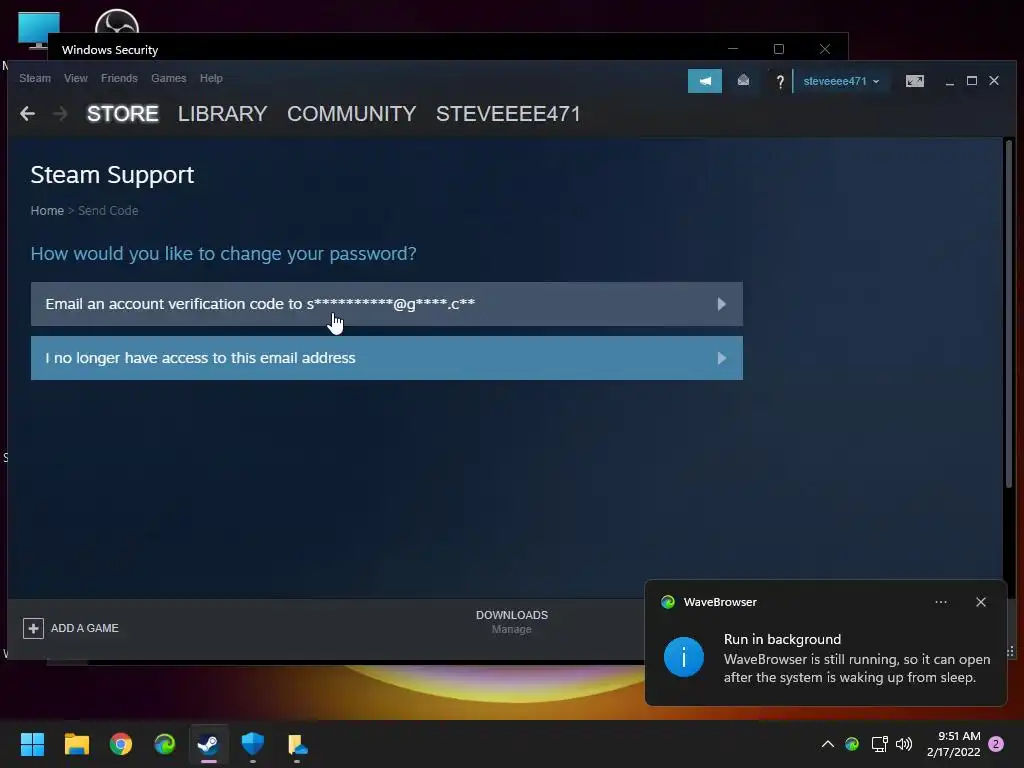The height and width of the screenshot is (768, 1024).
Task: Click the Home breadcrumb link
Action: 47,210
